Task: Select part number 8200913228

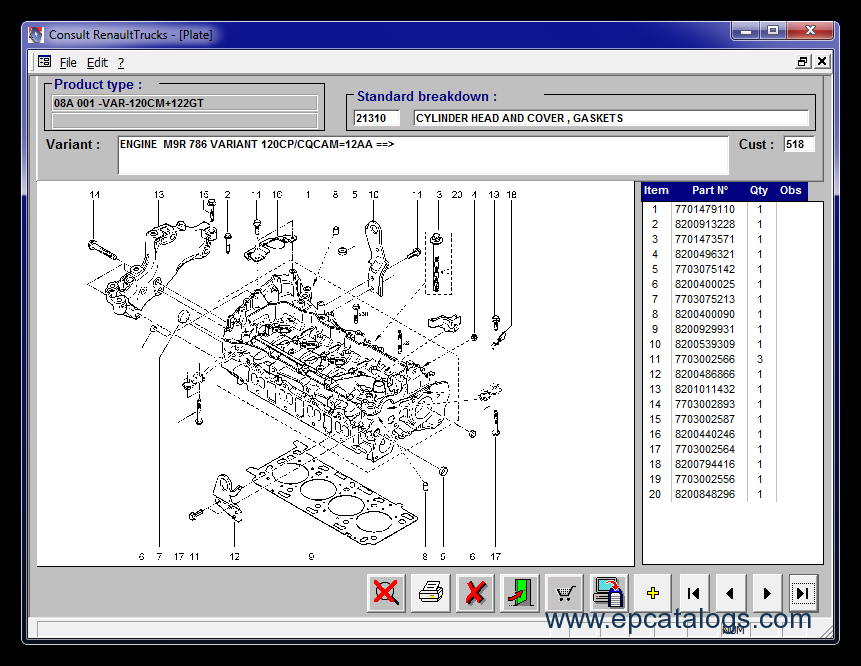Action: click(705, 224)
